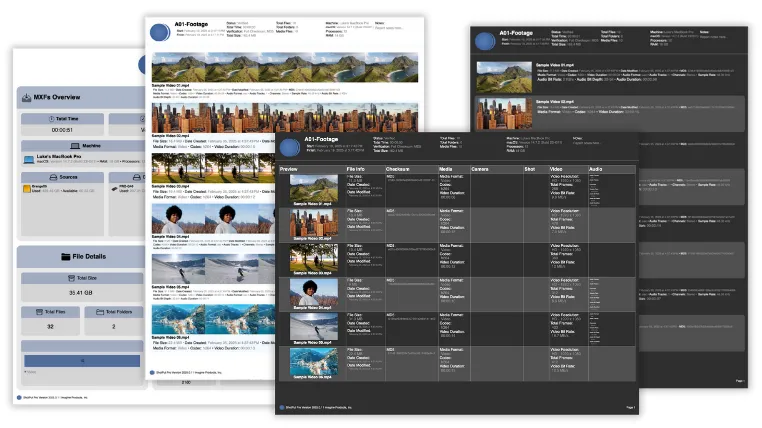Click the drive icon in the Sources header
762x428 pixels.
click(x=53, y=177)
